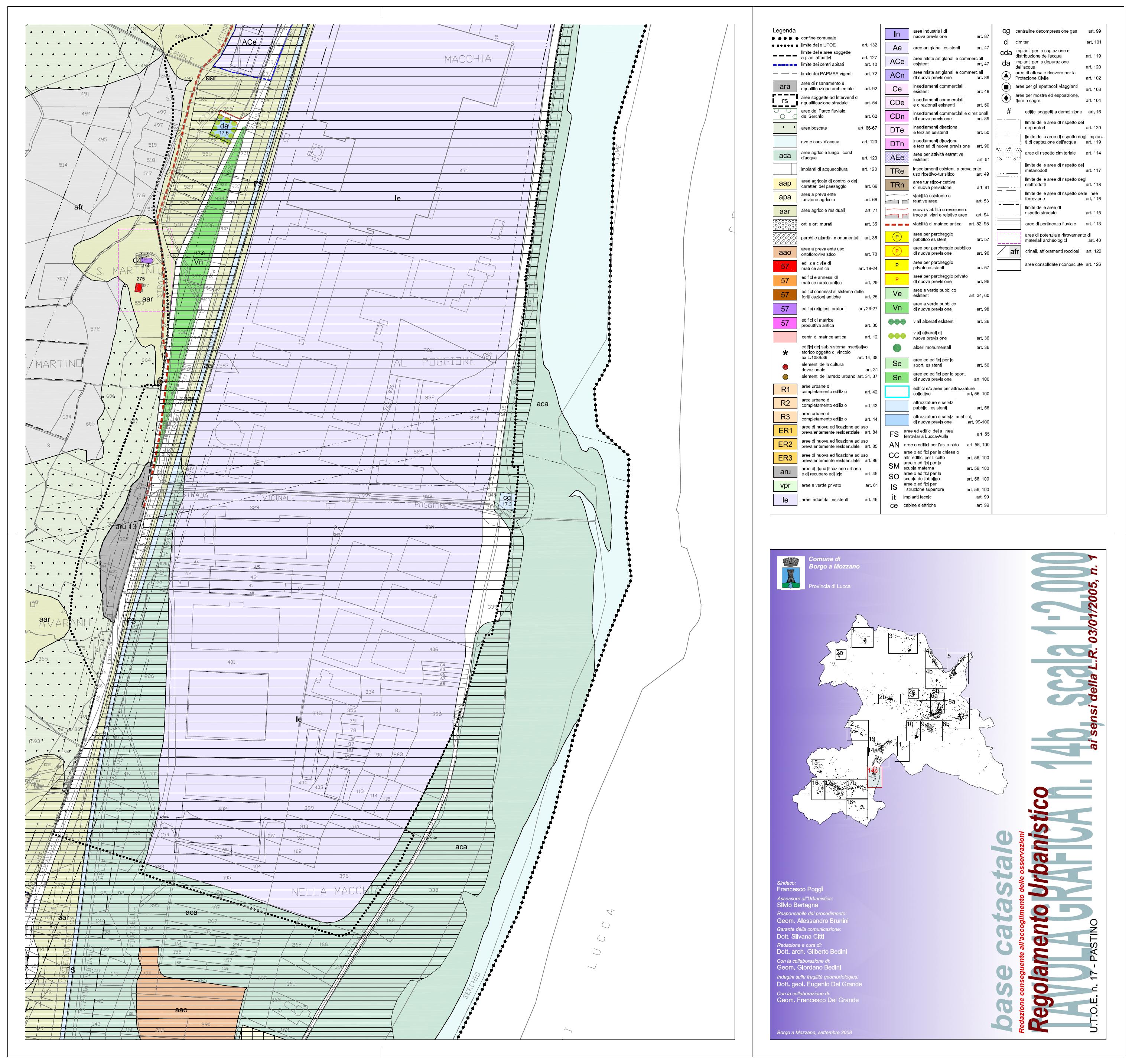Click the 'spettacoli viaggianti' square symbol in legend
The height and width of the screenshot is (1064, 1132).
1006,87
